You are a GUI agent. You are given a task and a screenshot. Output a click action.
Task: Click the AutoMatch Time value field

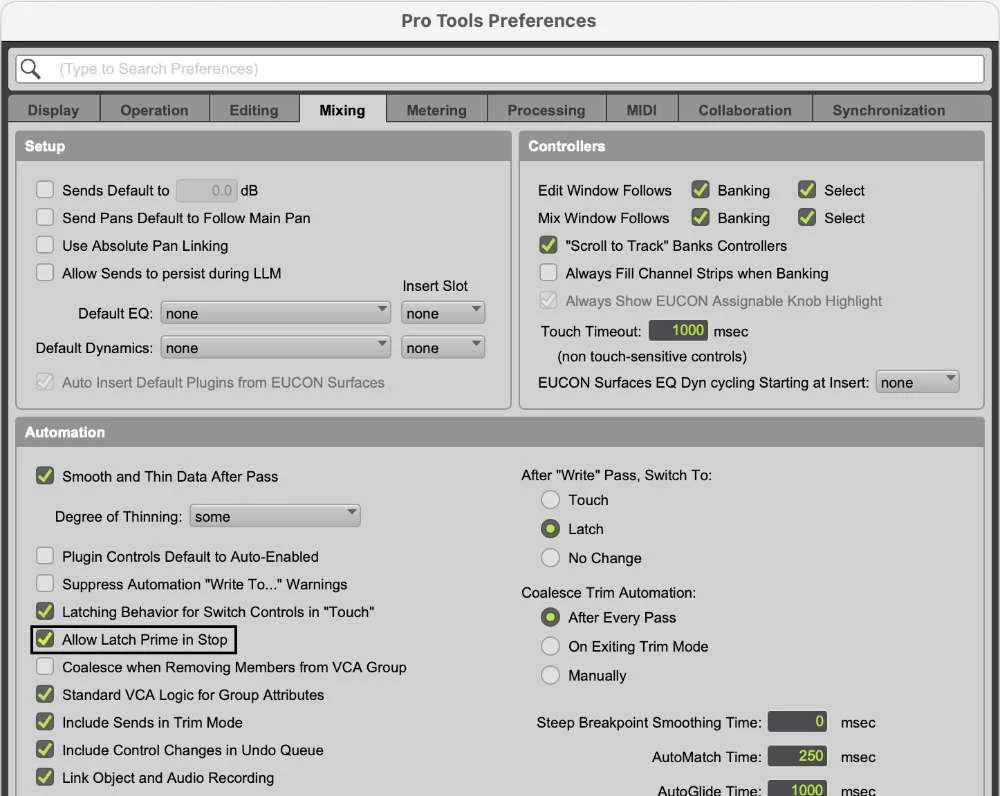797,756
